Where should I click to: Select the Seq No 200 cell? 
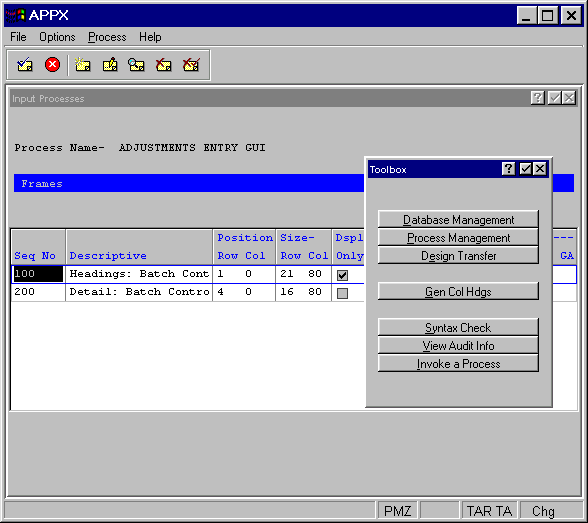tap(38, 292)
